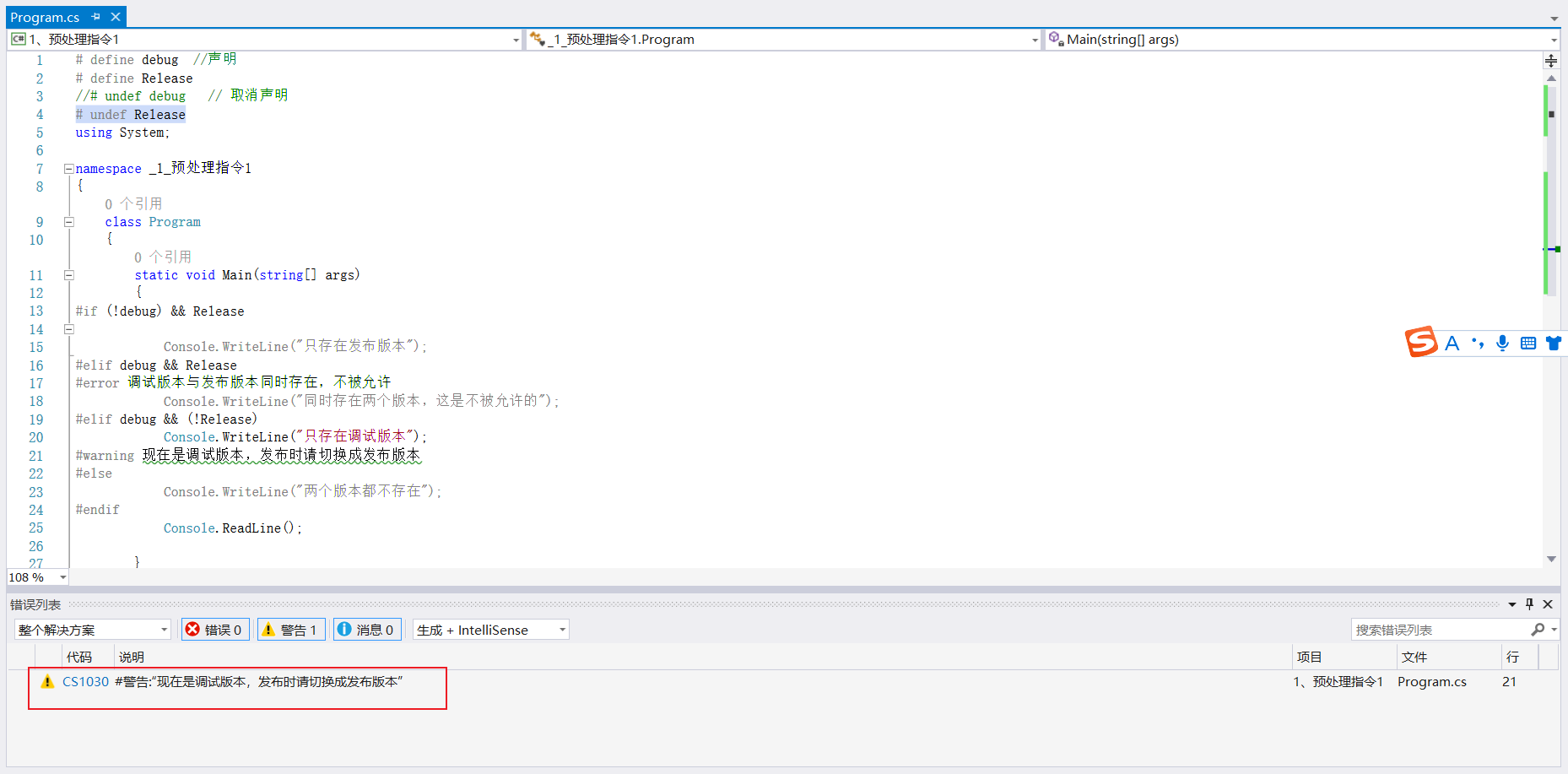Switch to the Program.cs tab

click(45, 17)
